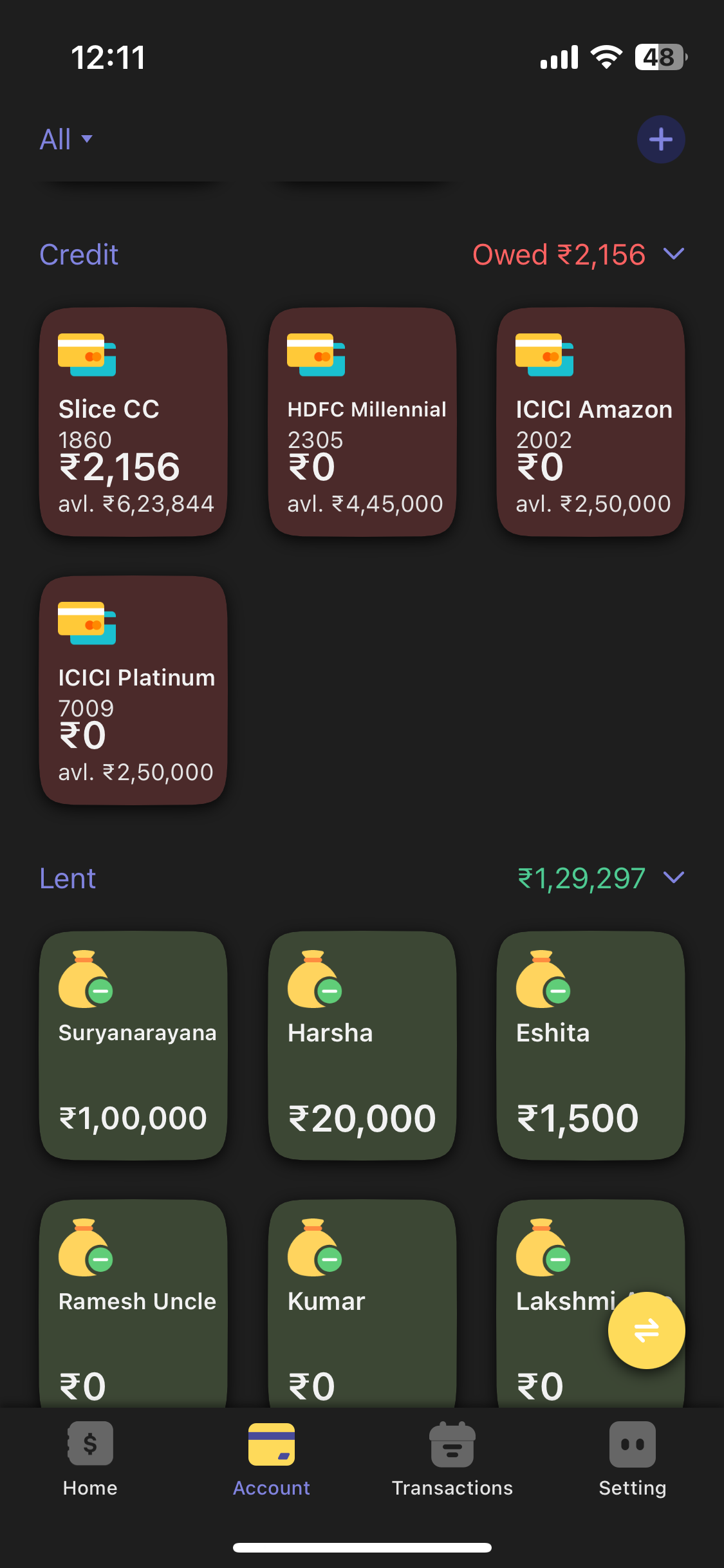Tap the HDFC Millennial card icon
This screenshot has width=724, height=1568.
[316, 355]
